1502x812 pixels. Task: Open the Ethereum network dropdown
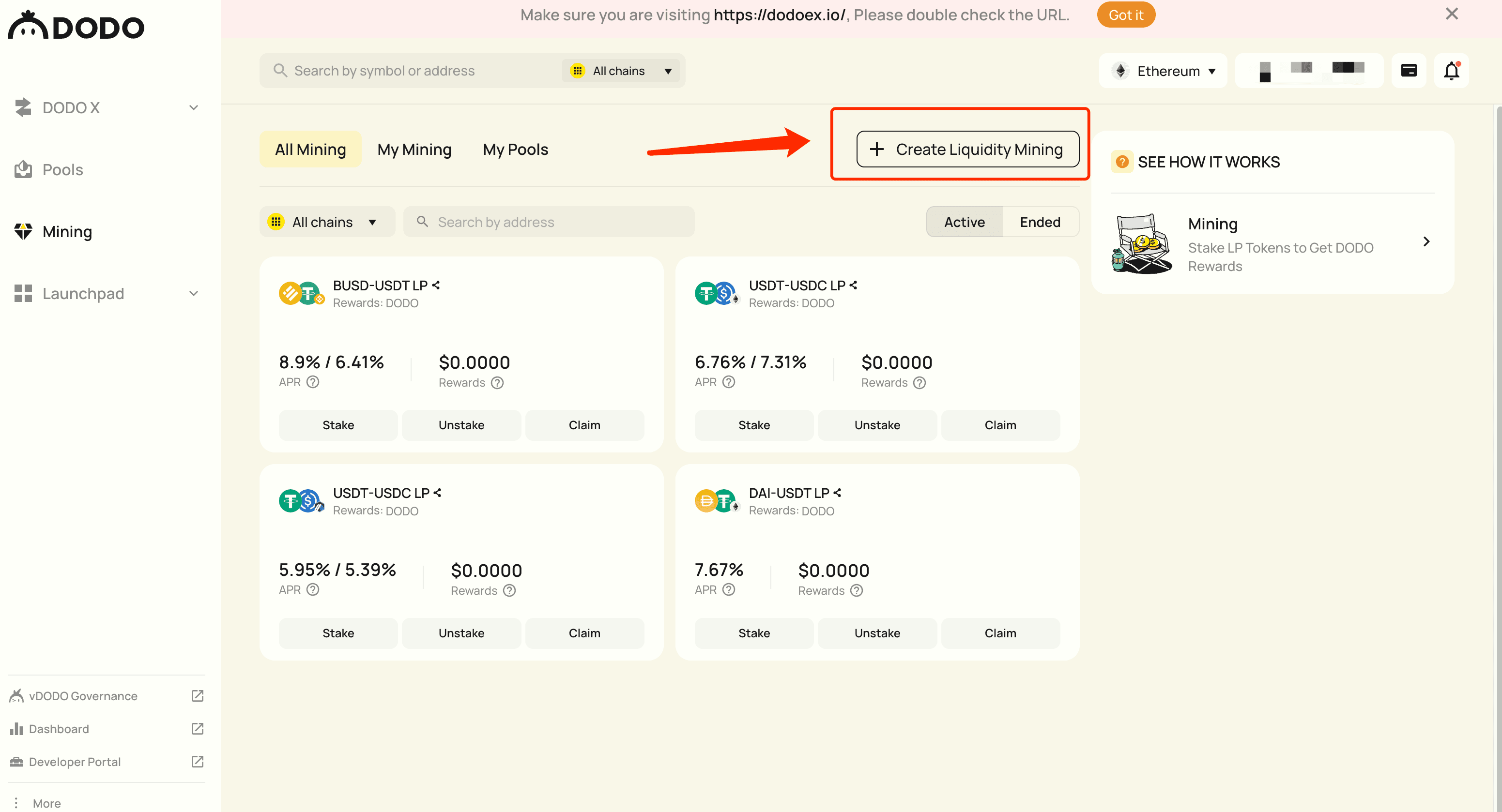(x=1163, y=71)
